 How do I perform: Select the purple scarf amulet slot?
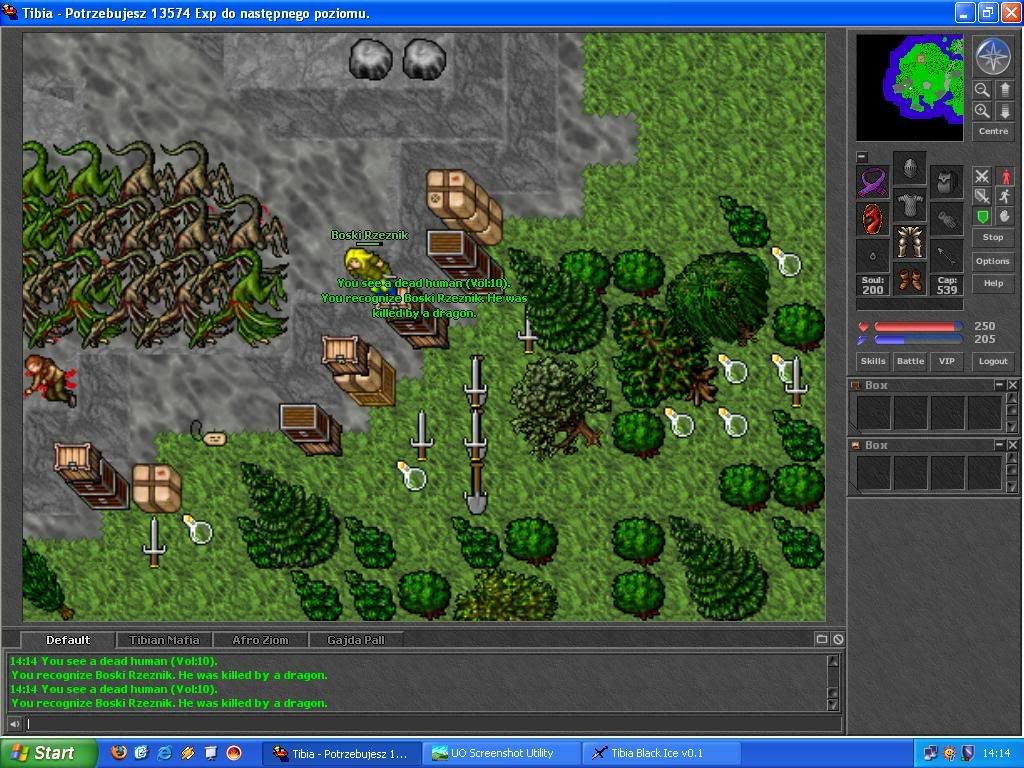[x=873, y=182]
